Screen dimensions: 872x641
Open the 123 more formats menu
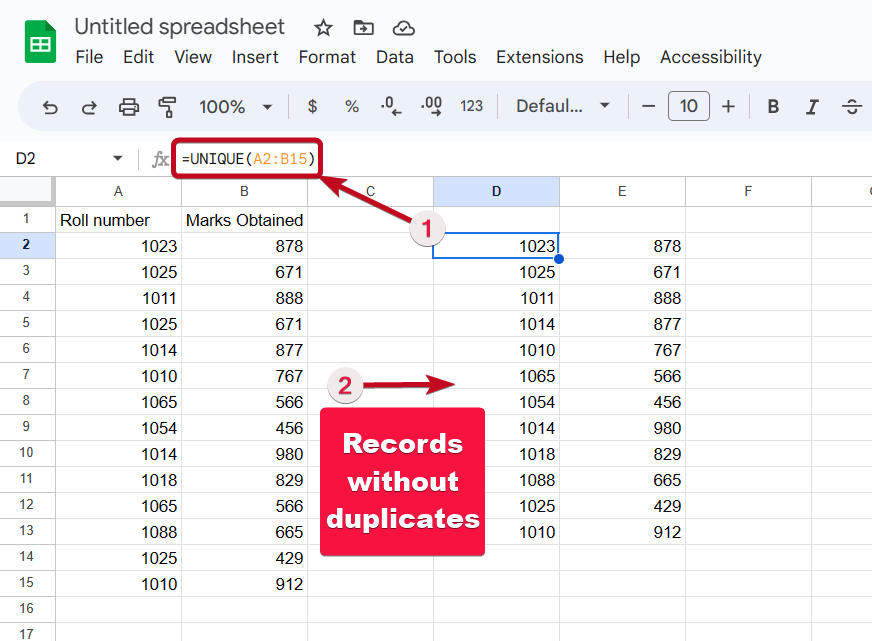(472, 106)
